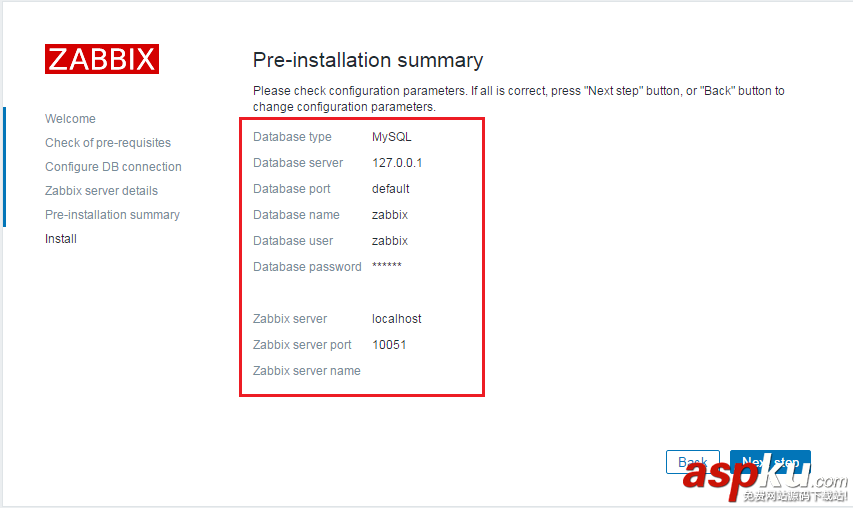The width and height of the screenshot is (853, 508).
Task: Go to the Welcome step in sidebar
Action: (70, 119)
